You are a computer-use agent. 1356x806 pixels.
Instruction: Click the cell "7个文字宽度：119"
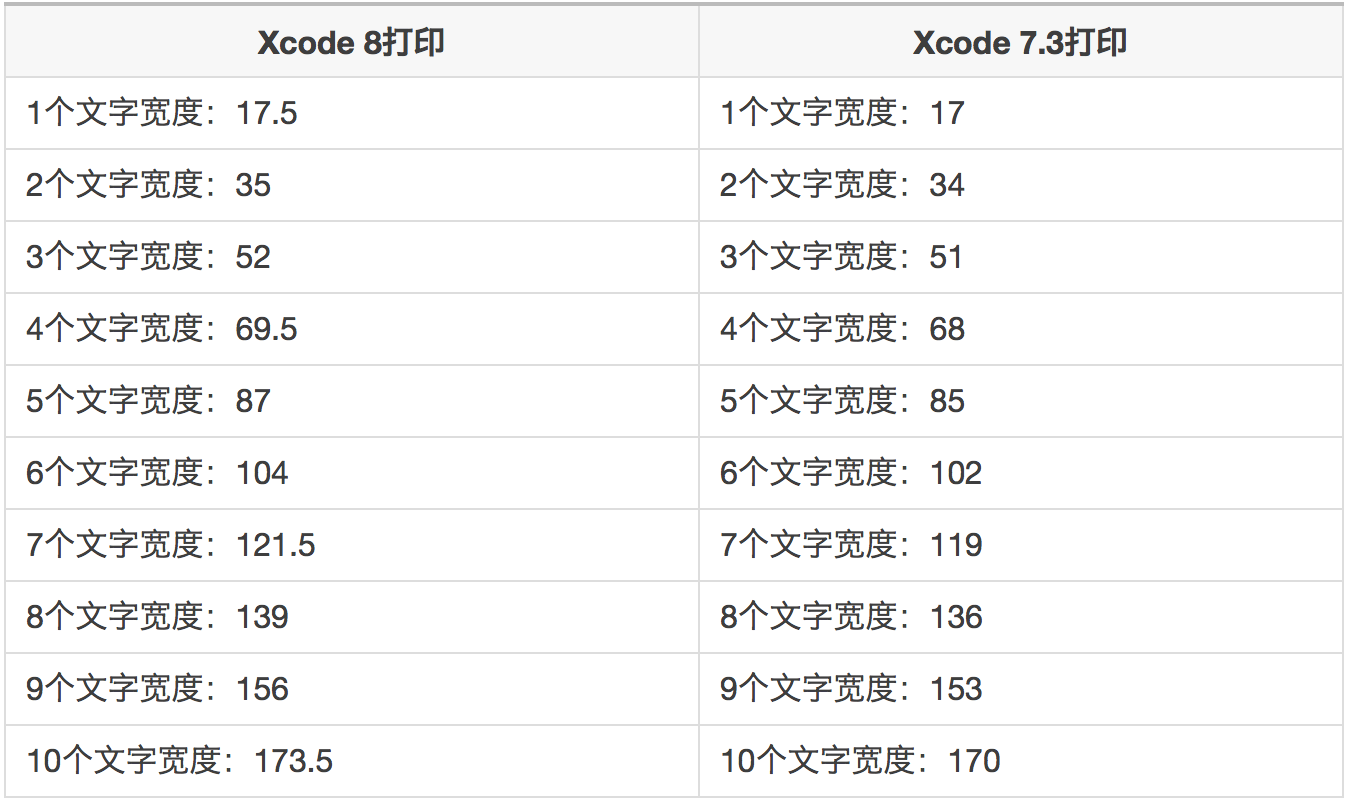pyautogui.click(x=851, y=545)
